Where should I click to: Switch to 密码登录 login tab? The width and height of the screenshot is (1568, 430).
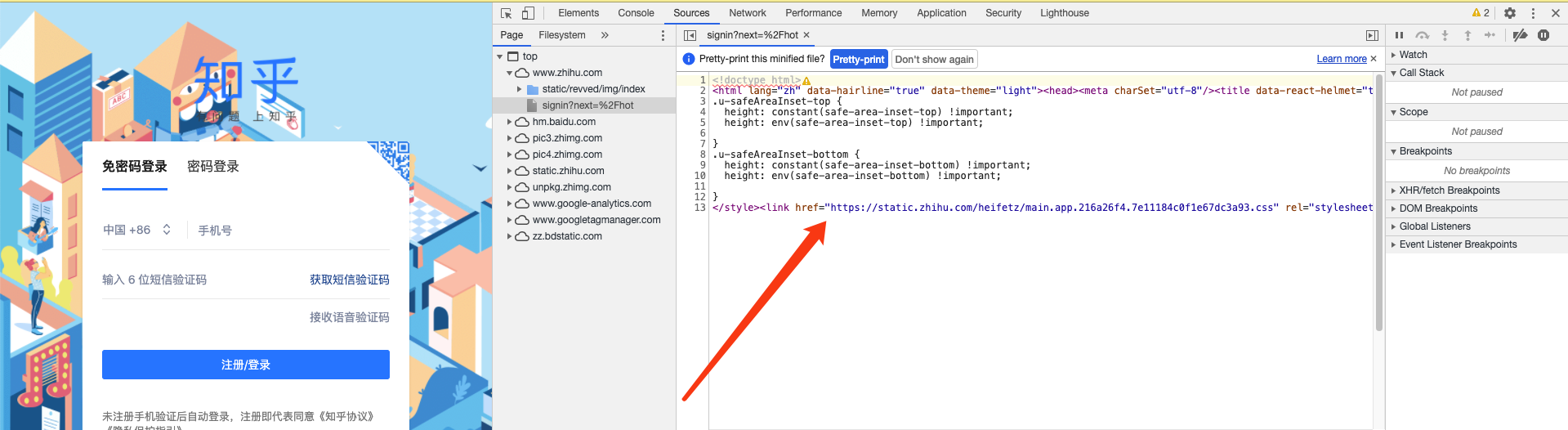click(213, 167)
